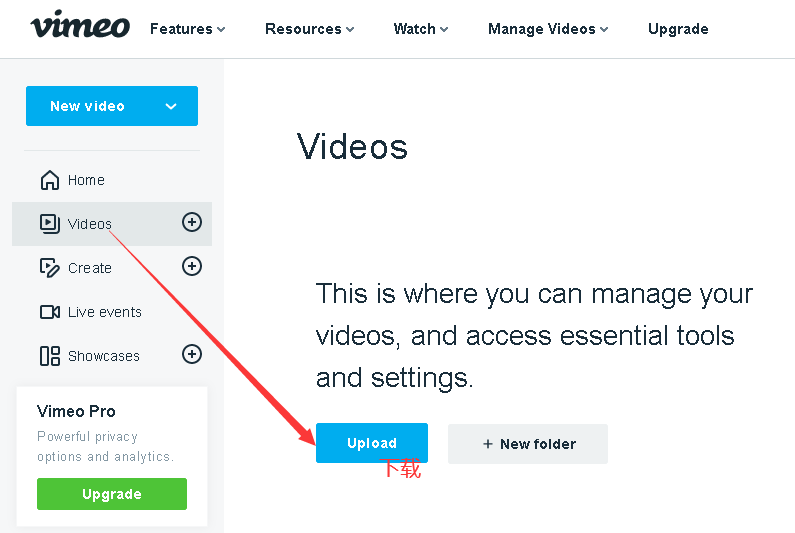Click the Showcases grid icon

coord(50,356)
